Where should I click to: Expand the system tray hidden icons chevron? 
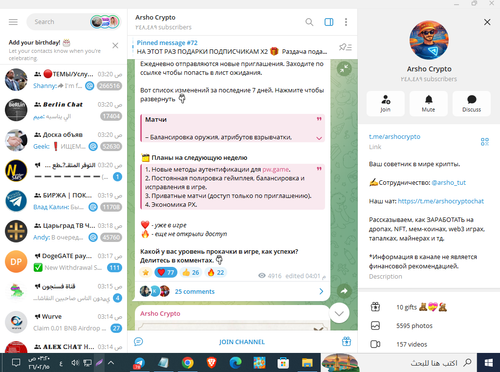(111, 363)
